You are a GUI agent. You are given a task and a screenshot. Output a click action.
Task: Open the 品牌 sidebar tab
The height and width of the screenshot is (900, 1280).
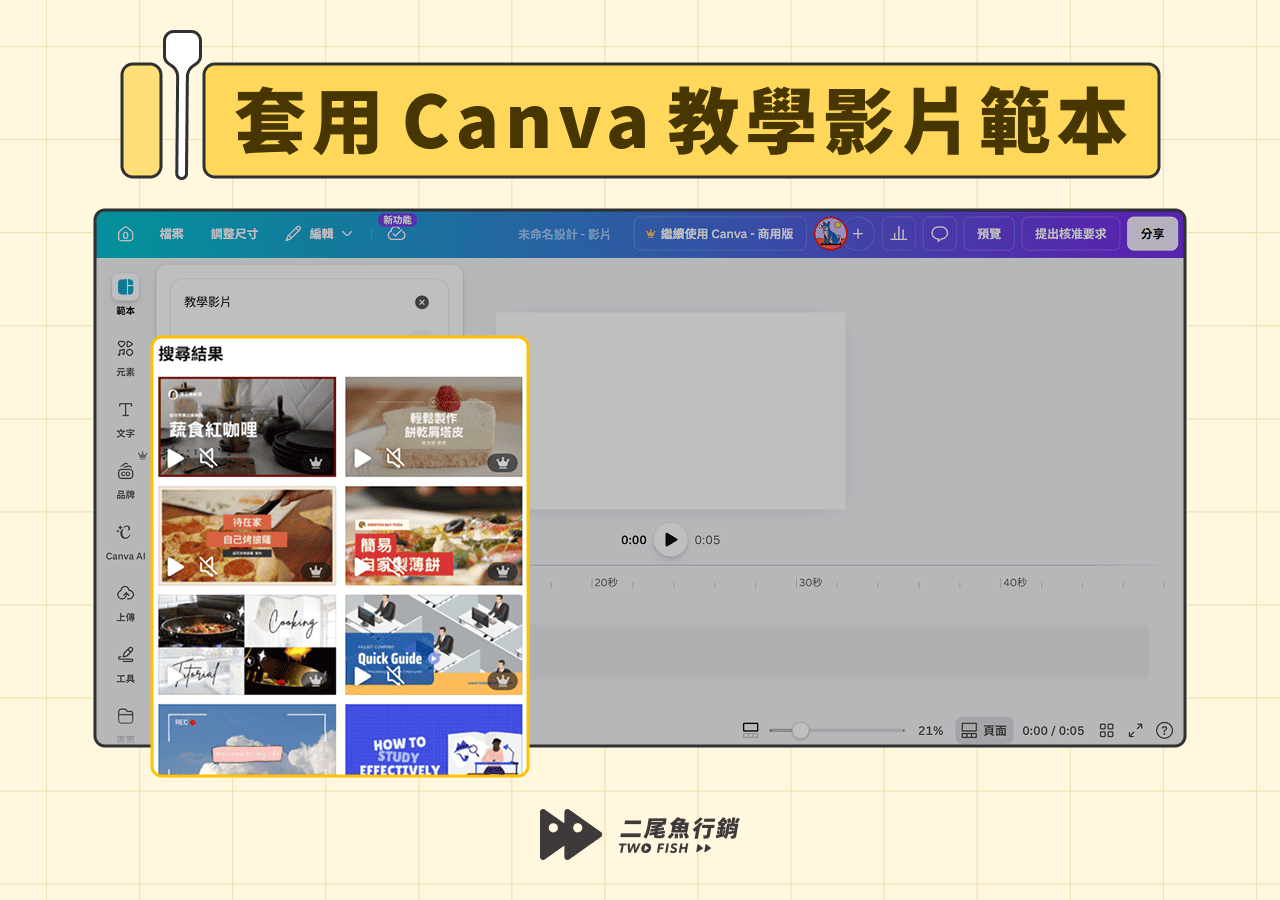tap(125, 480)
